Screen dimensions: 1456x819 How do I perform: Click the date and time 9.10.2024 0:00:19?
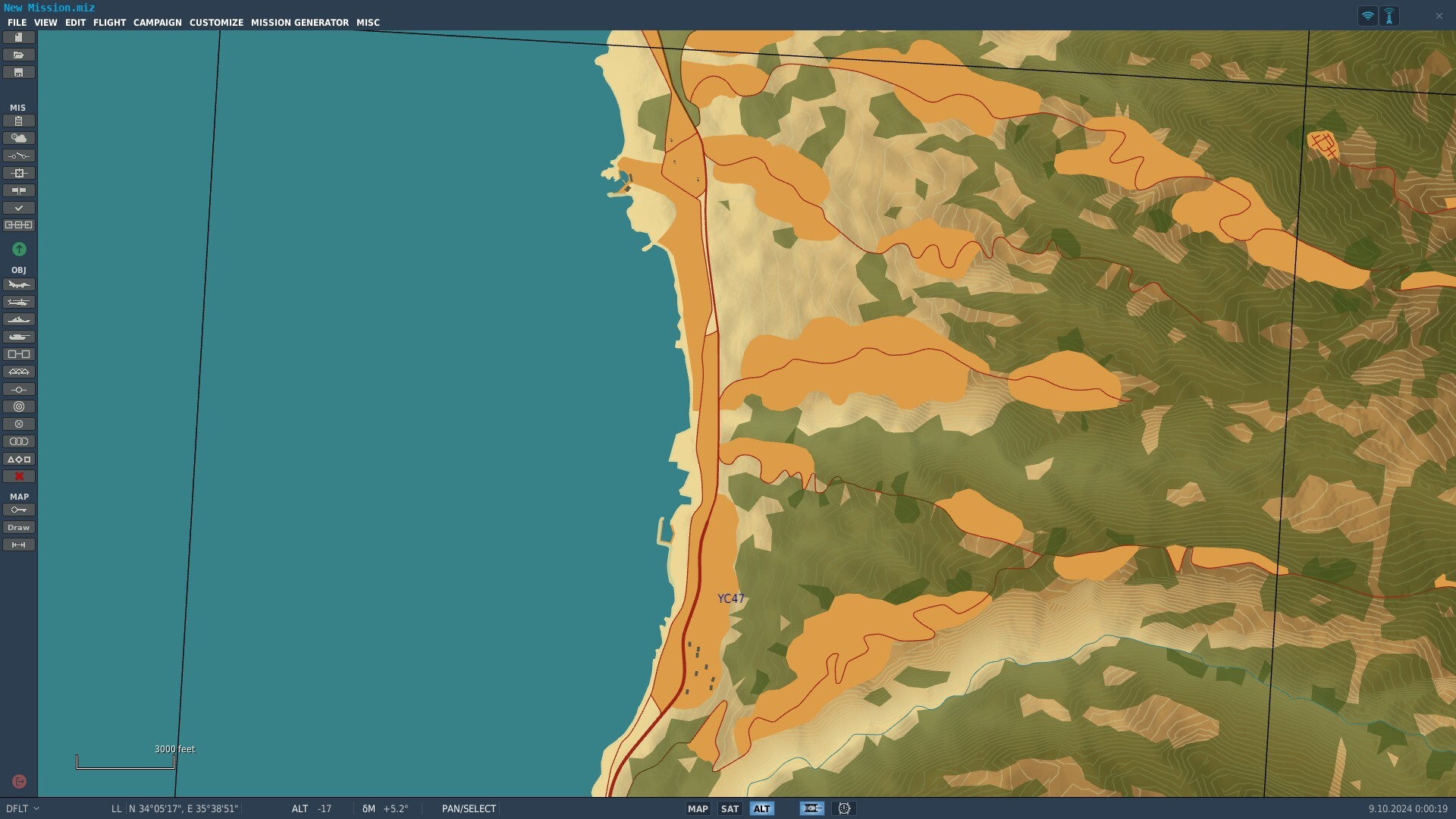(x=1407, y=808)
